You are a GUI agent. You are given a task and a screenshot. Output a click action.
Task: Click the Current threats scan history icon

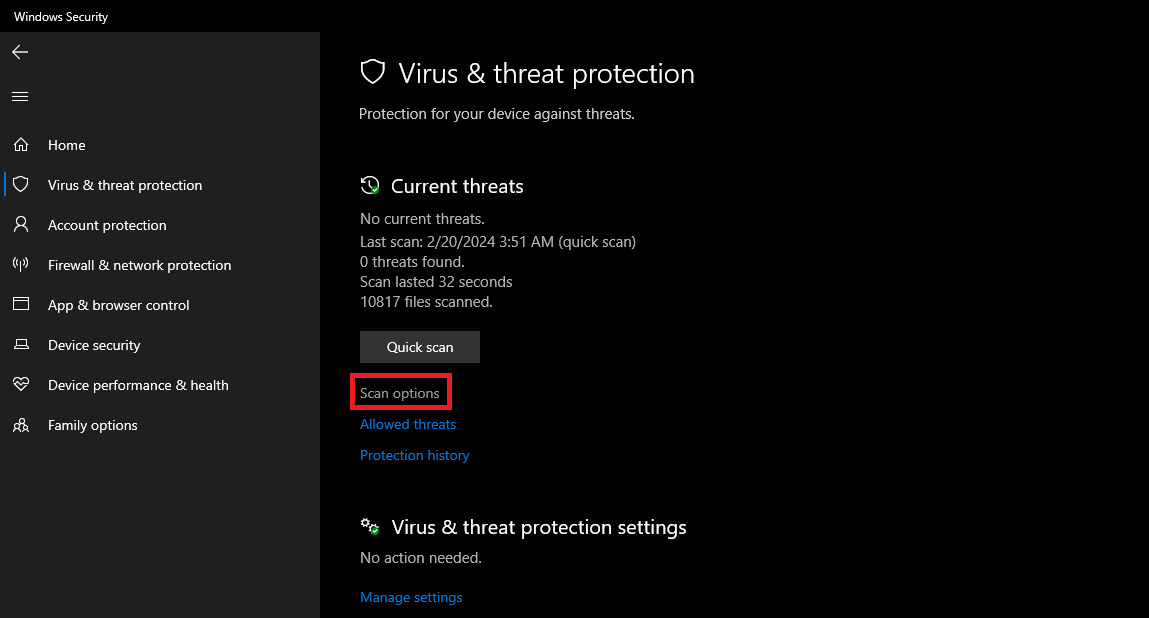[x=369, y=185]
